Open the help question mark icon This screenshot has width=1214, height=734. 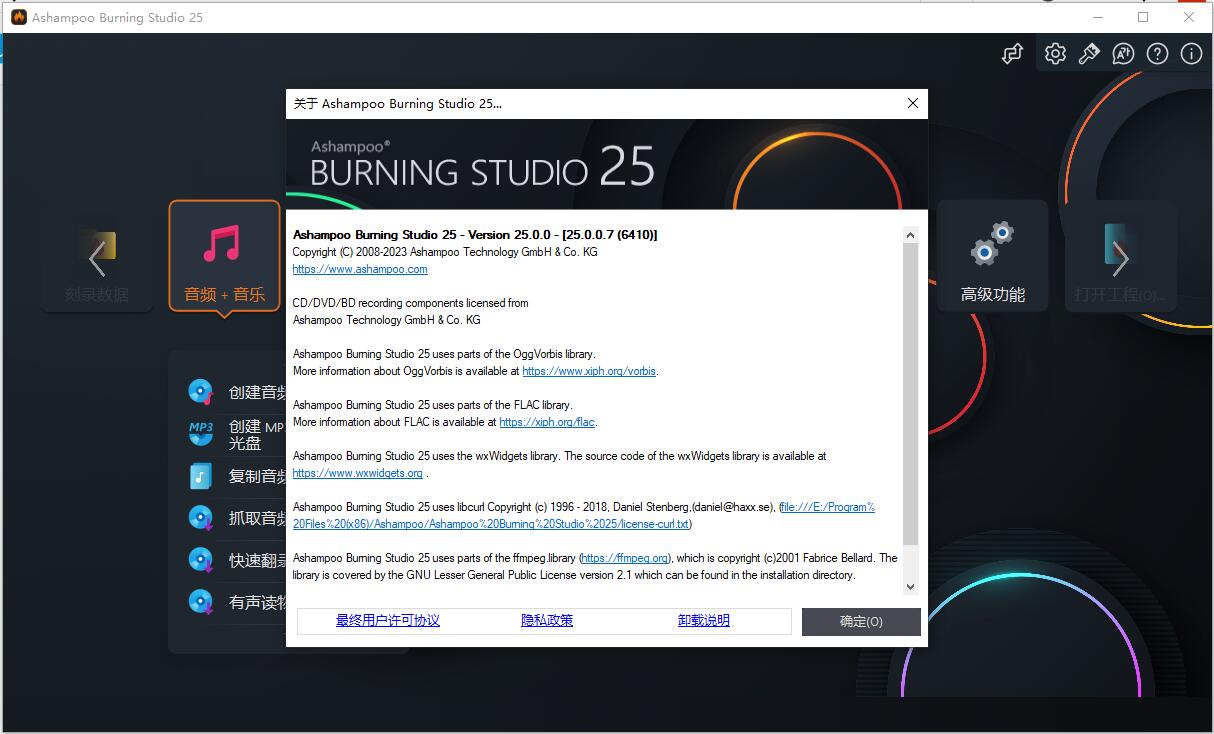pyautogui.click(x=1157, y=54)
